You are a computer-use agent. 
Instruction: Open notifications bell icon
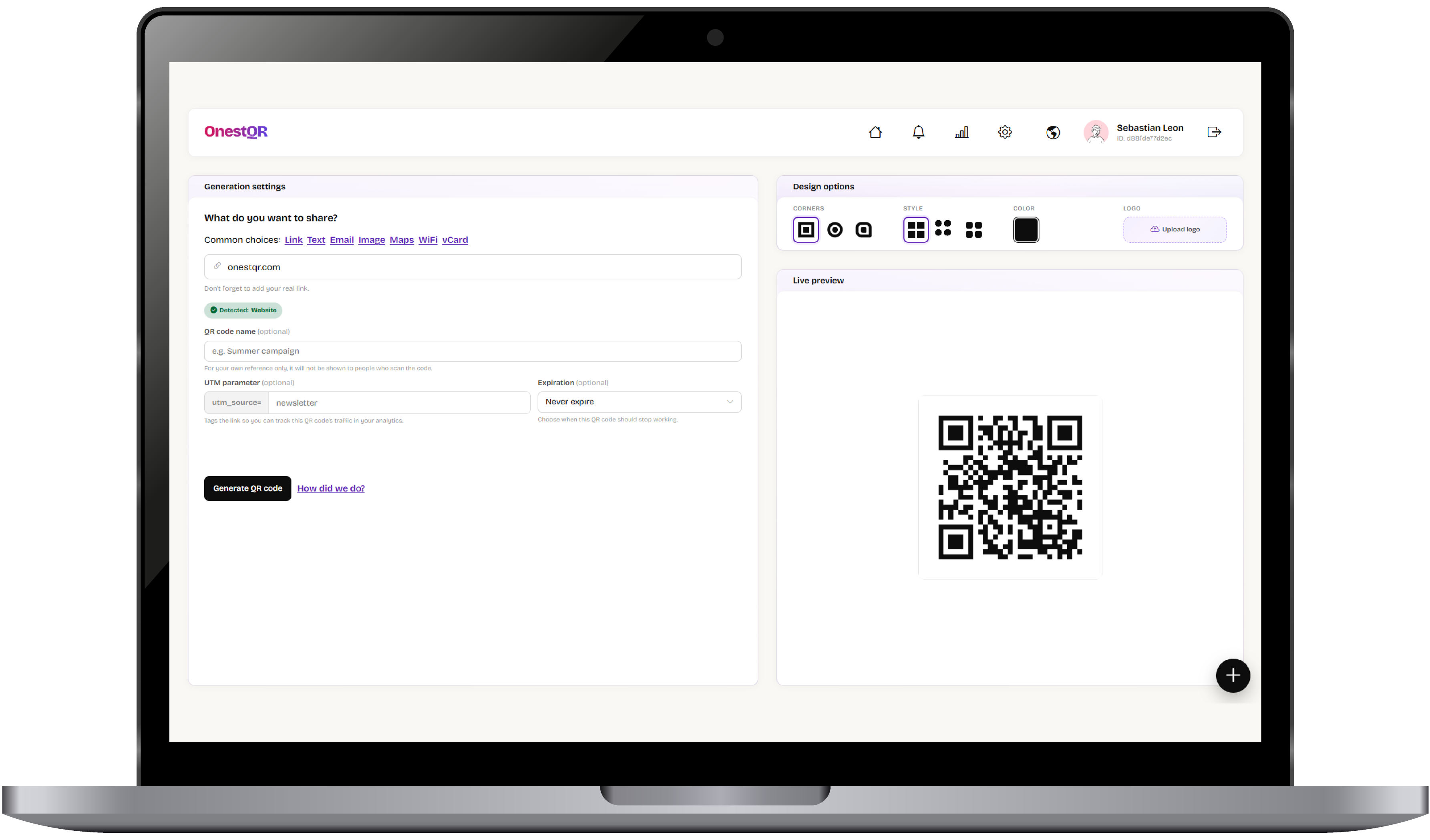pos(918,132)
